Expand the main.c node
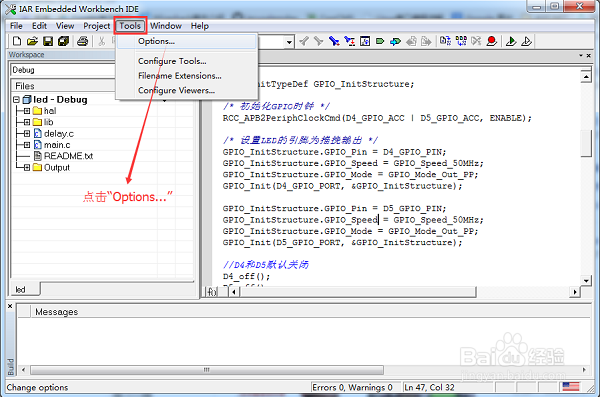The width and height of the screenshot is (600, 397). (26, 145)
